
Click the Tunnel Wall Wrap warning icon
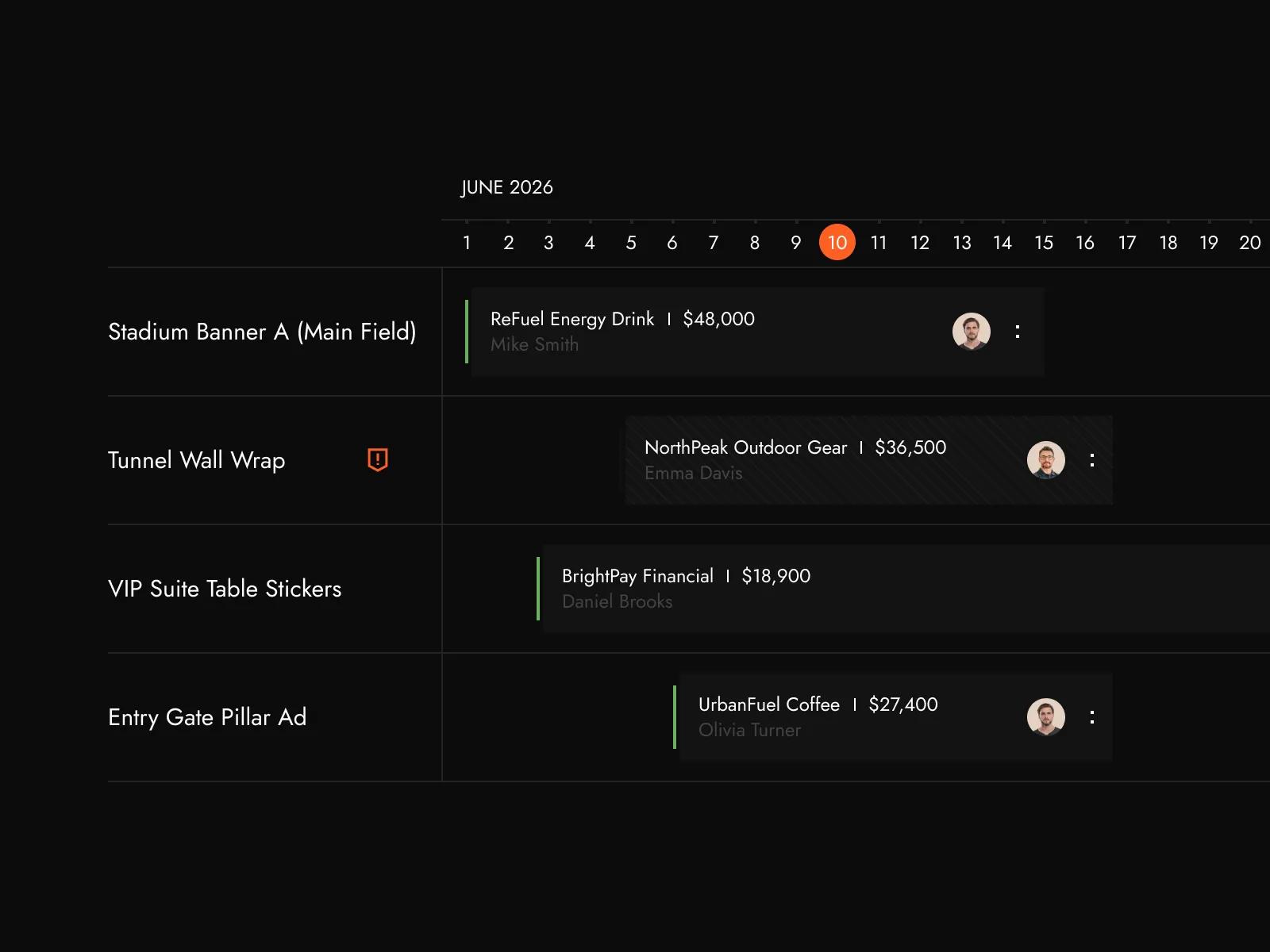coord(378,459)
